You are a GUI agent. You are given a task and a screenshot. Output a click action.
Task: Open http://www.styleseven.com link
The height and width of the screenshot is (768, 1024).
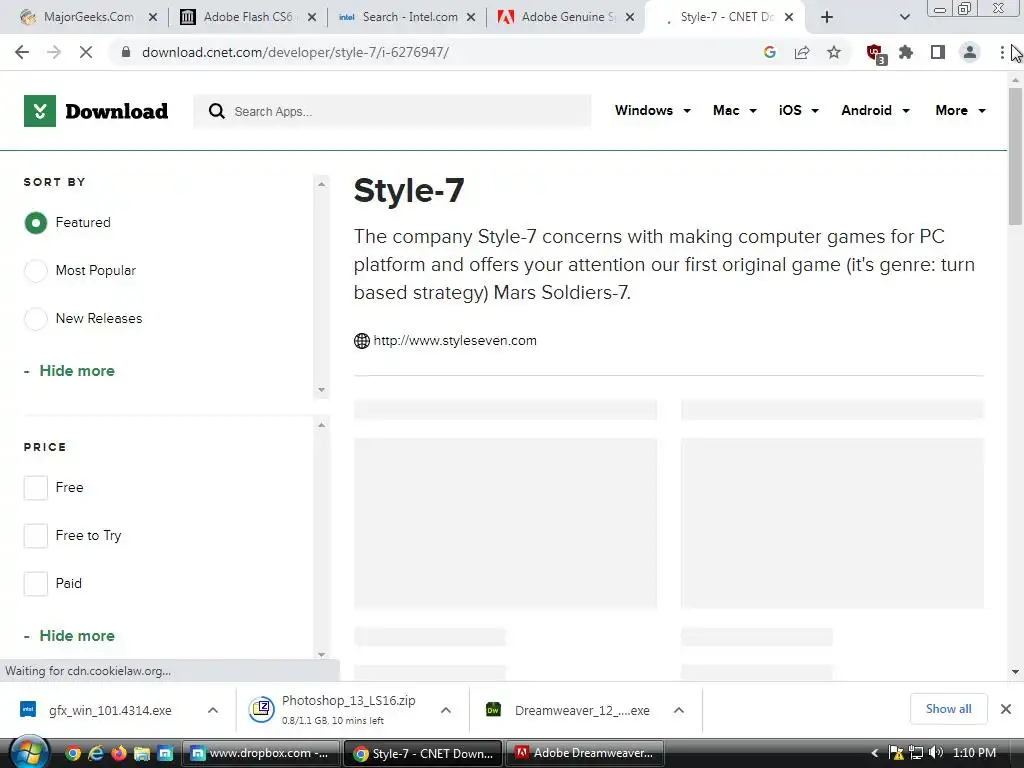coord(455,341)
